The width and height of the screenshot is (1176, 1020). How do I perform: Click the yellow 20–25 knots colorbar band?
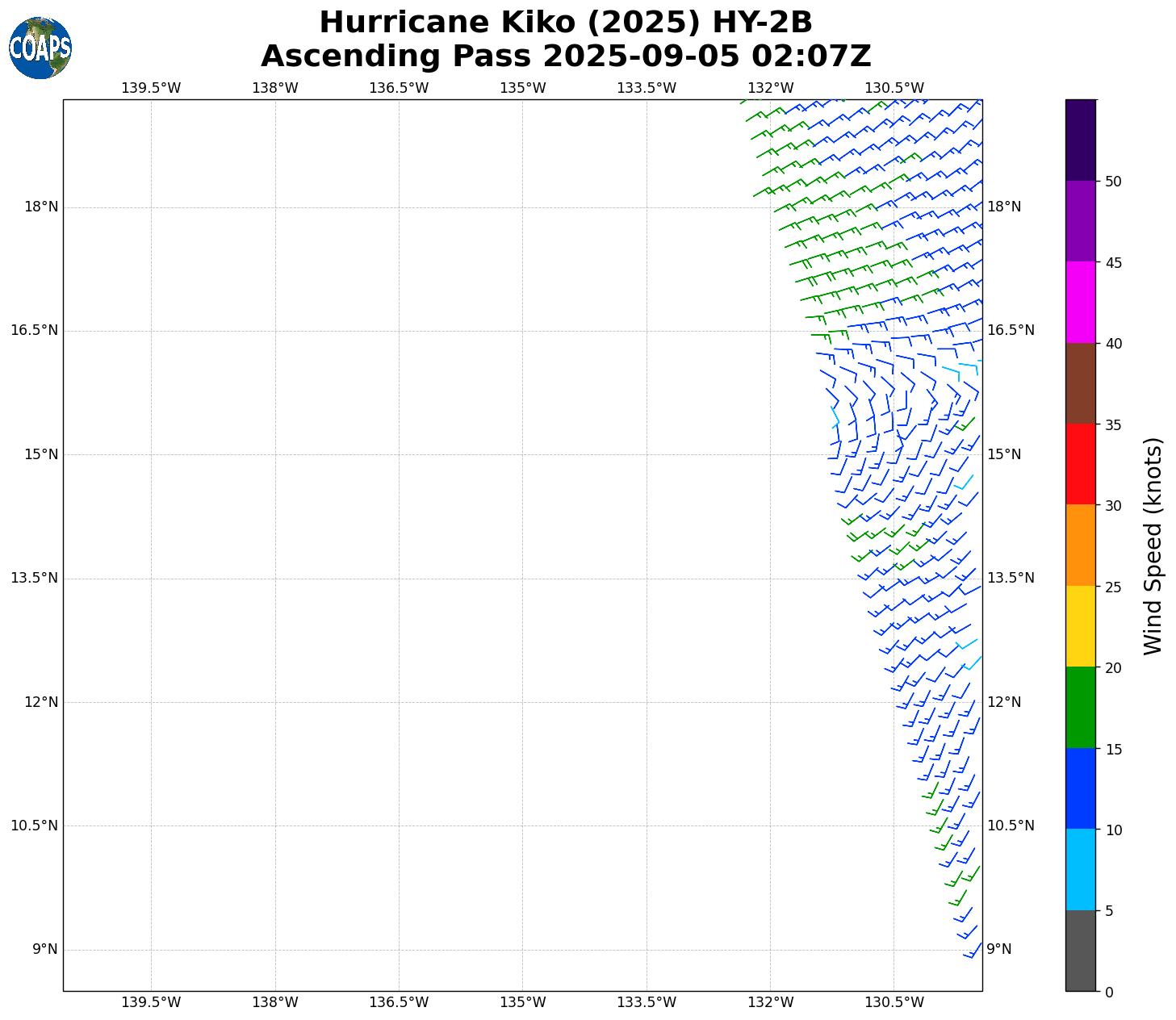1080,626
